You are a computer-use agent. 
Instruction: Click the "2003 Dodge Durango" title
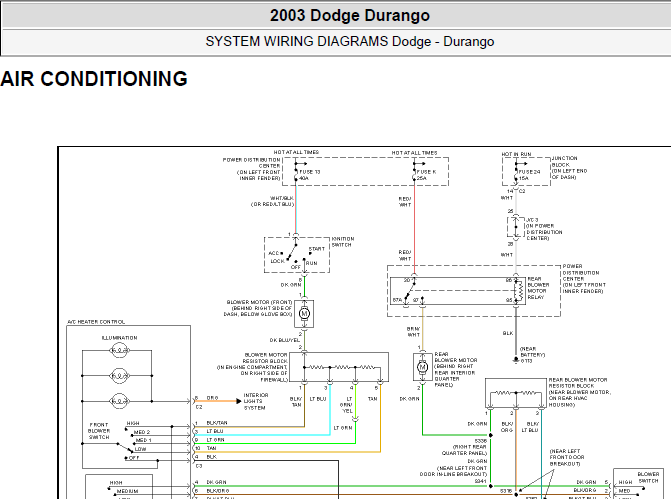tap(350, 15)
